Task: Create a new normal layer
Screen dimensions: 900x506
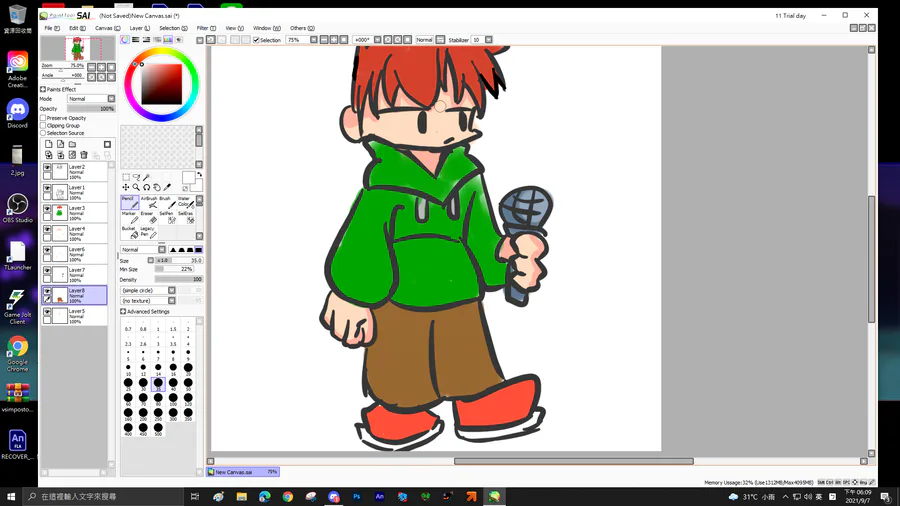Action: pos(49,144)
